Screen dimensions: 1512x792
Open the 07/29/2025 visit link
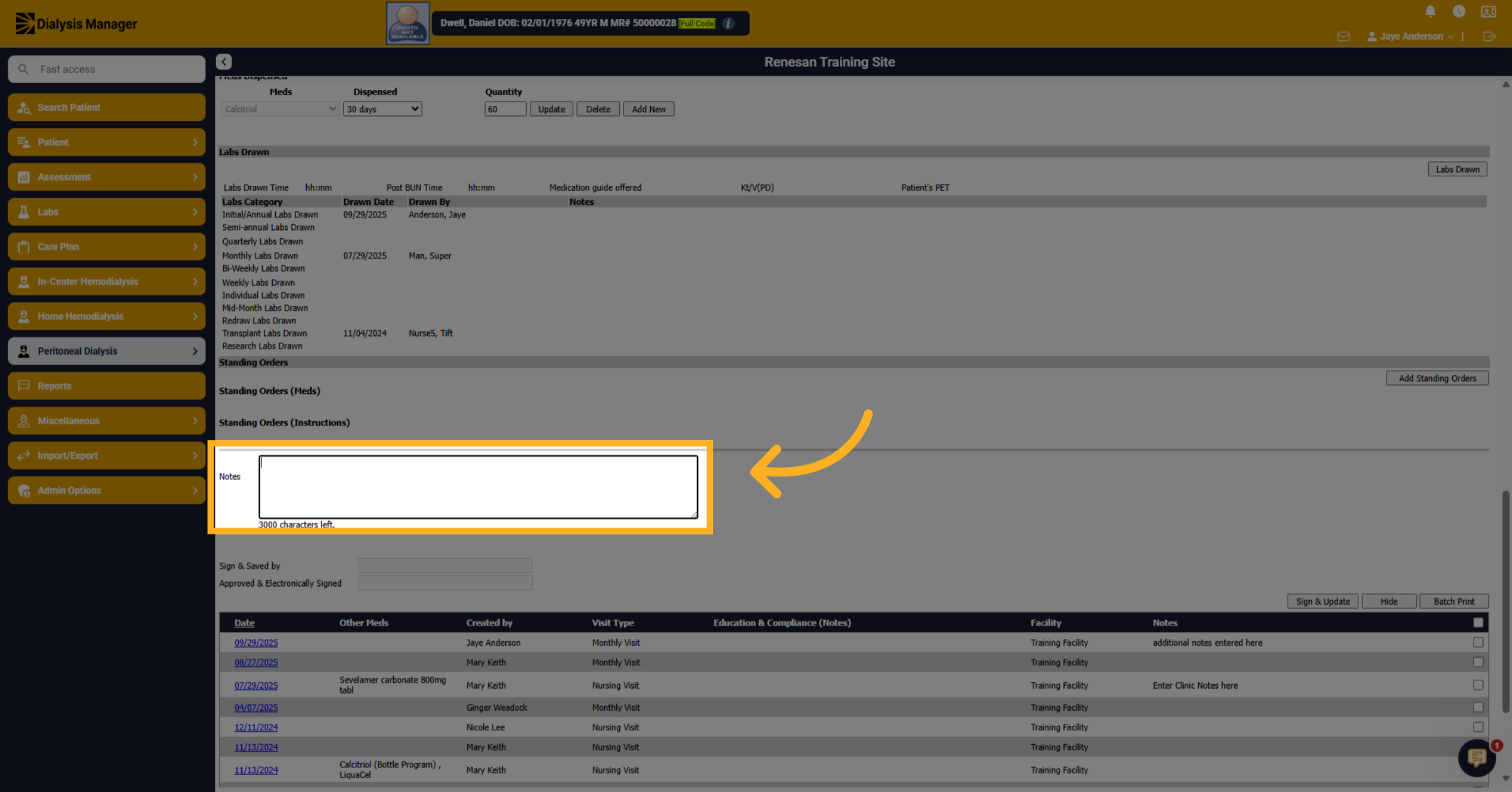(x=256, y=686)
